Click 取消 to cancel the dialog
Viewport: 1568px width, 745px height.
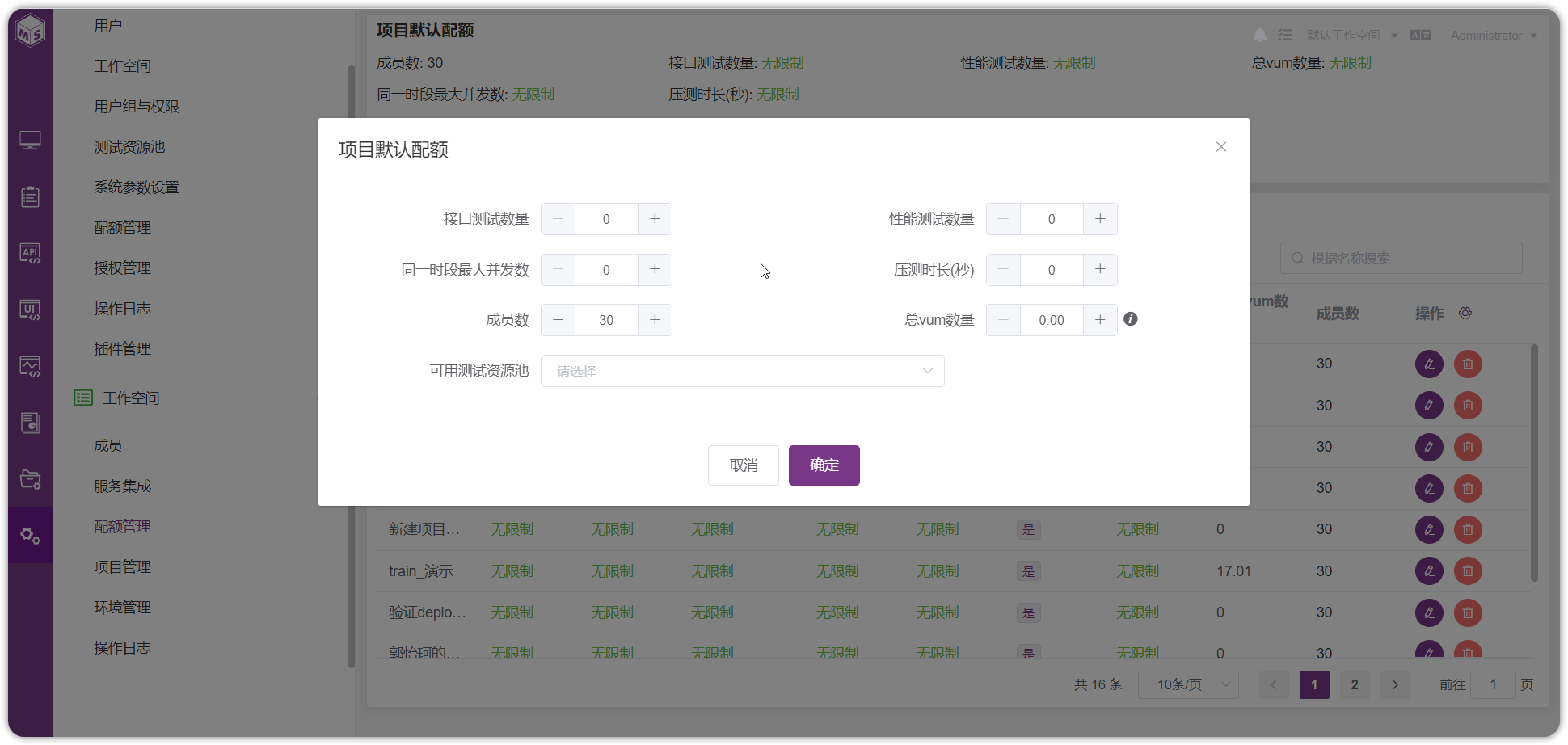(744, 465)
